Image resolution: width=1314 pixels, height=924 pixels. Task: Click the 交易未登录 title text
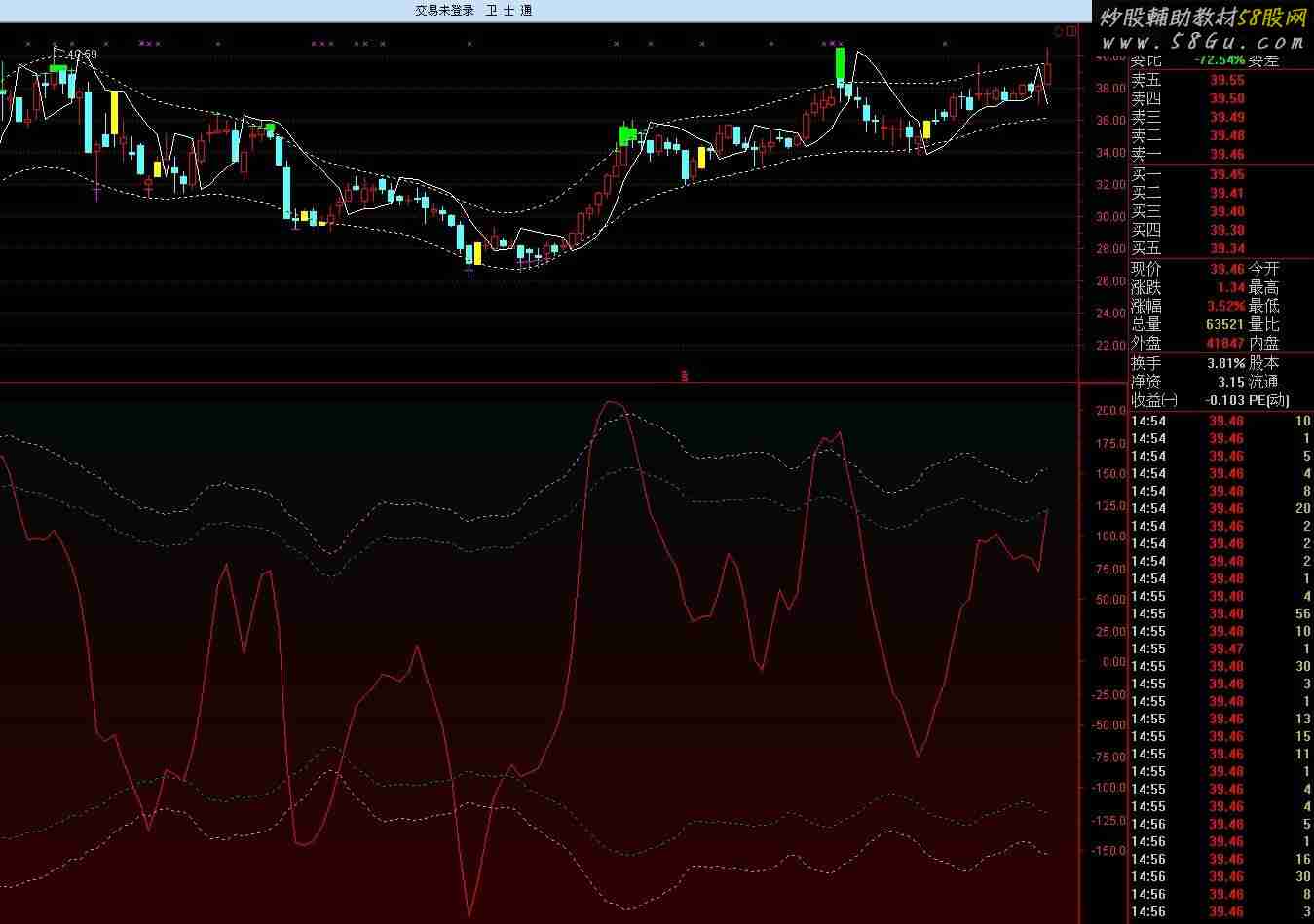tap(444, 11)
